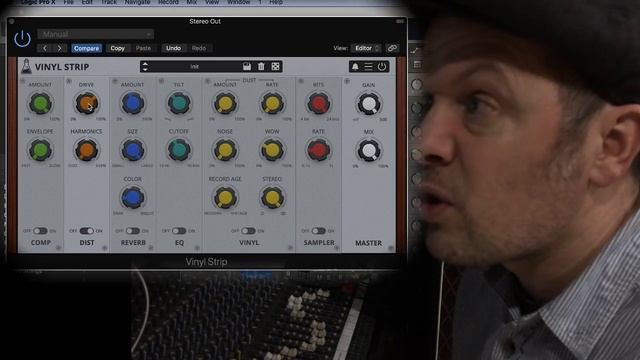Screen dimensions: 640x360
Task: Switch the EQ module on
Action: click(x=179, y=231)
